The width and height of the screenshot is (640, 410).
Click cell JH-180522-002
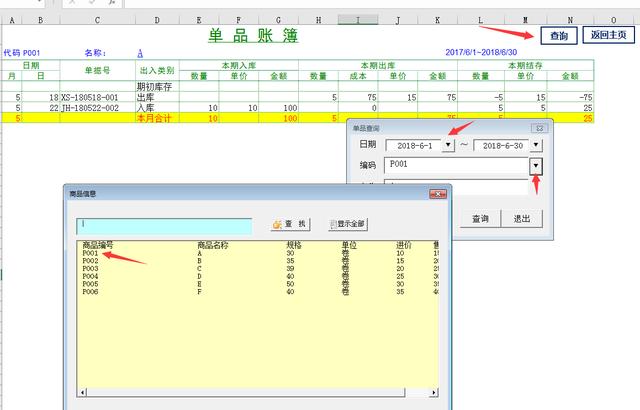98,108
